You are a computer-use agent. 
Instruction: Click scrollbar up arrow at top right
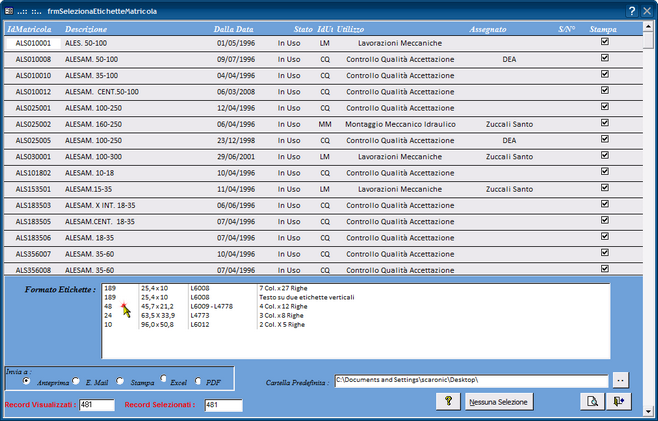click(x=649, y=27)
